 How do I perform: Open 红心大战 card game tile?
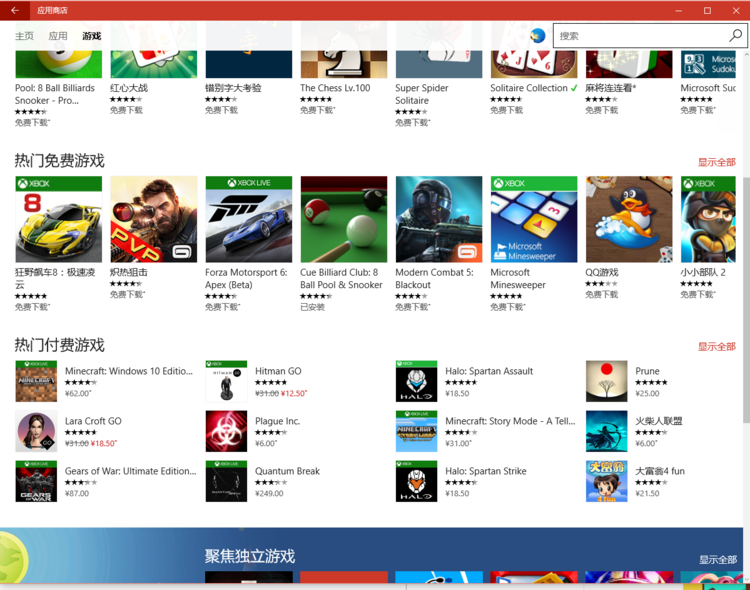(154, 64)
